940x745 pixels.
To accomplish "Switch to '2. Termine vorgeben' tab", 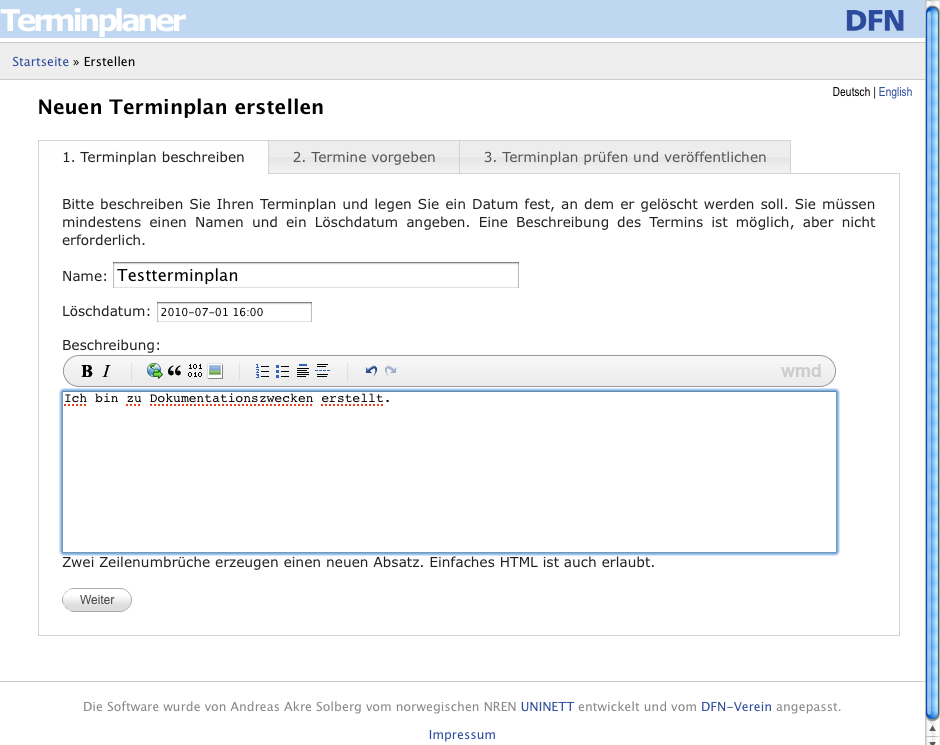I will tap(364, 157).
